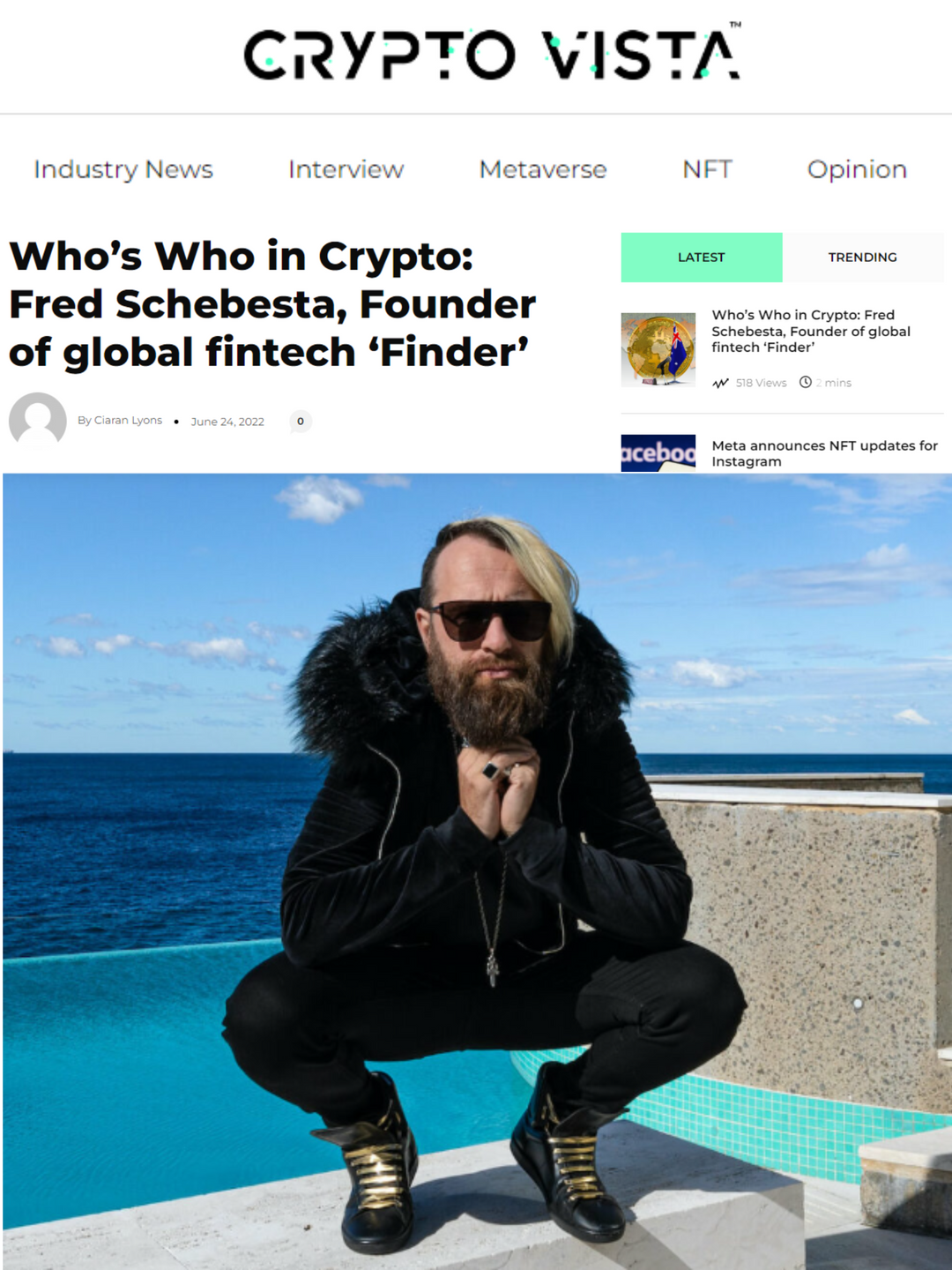
Task: Open the gold coin article thumbnail
Action: (x=658, y=350)
